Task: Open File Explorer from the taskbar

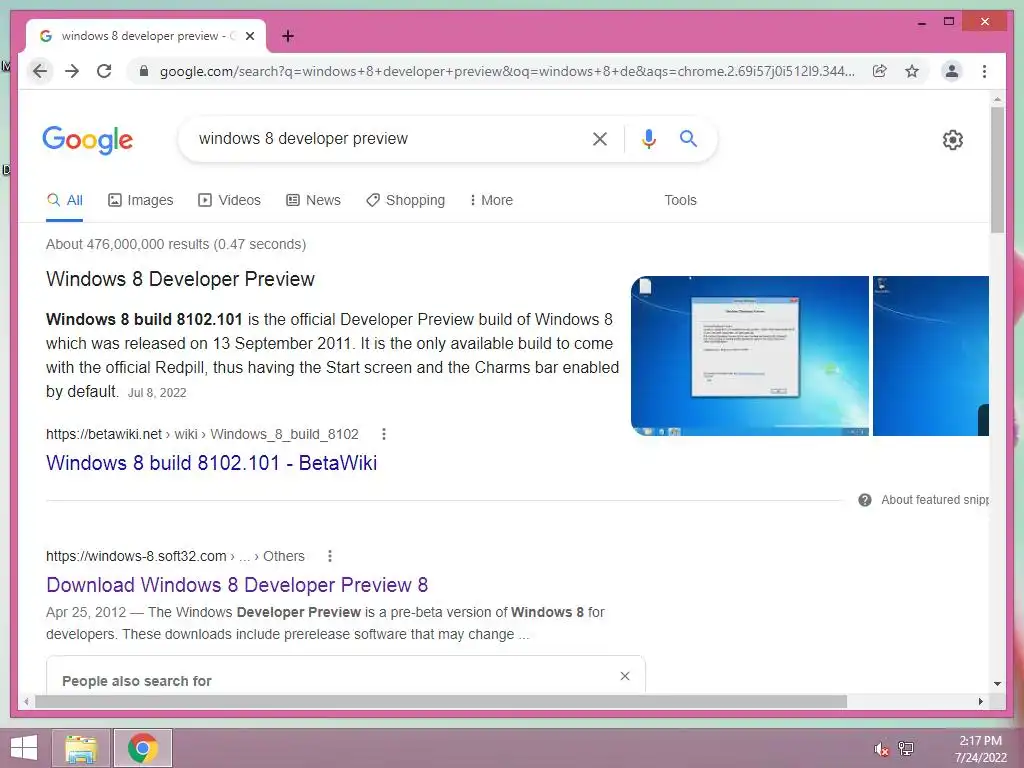Action: click(81, 748)
